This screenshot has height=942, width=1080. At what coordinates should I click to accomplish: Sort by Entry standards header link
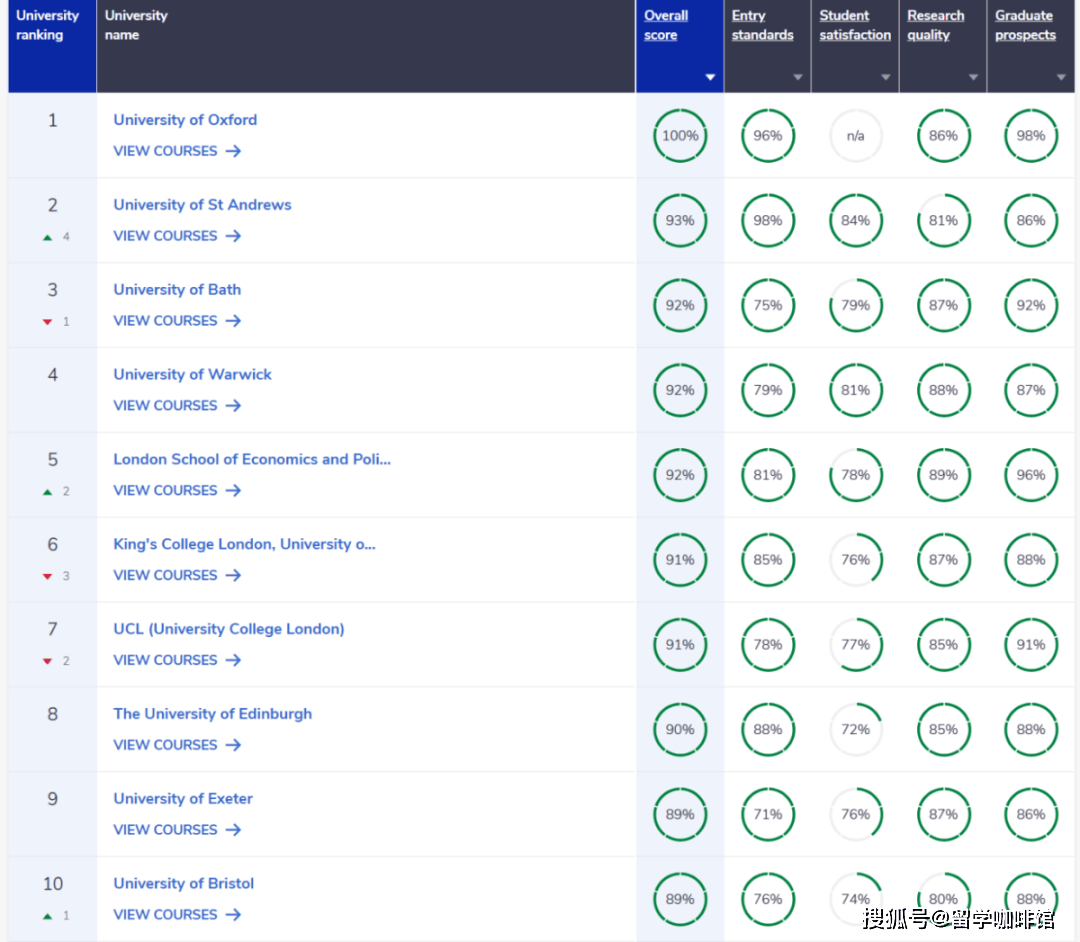(x=762, y=25)
